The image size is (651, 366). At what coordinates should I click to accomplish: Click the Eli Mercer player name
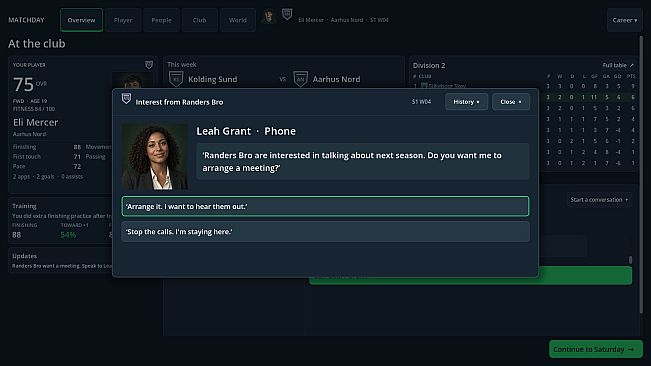[x=35, y=122]
